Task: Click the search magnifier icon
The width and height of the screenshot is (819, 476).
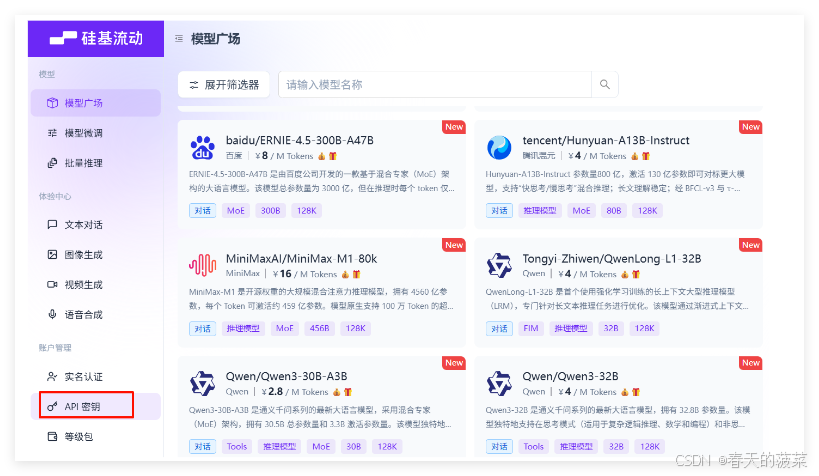Action: tap(605, 84)
